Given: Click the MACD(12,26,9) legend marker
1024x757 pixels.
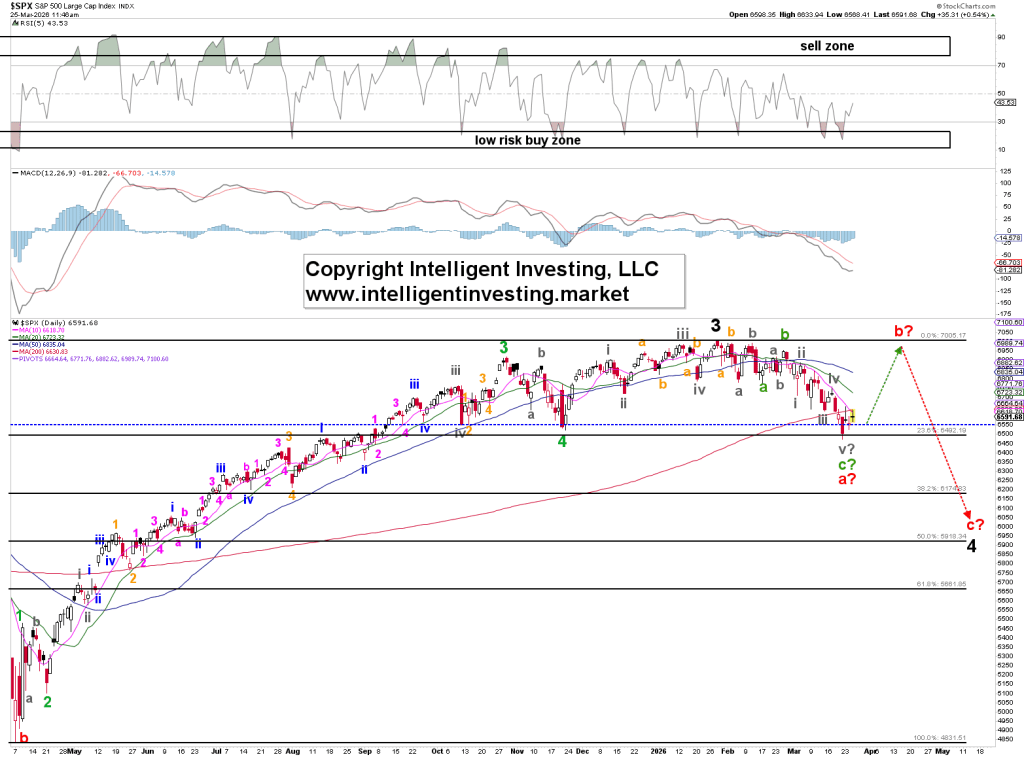Looking at the screenshot, I should [x=13, y=173].
